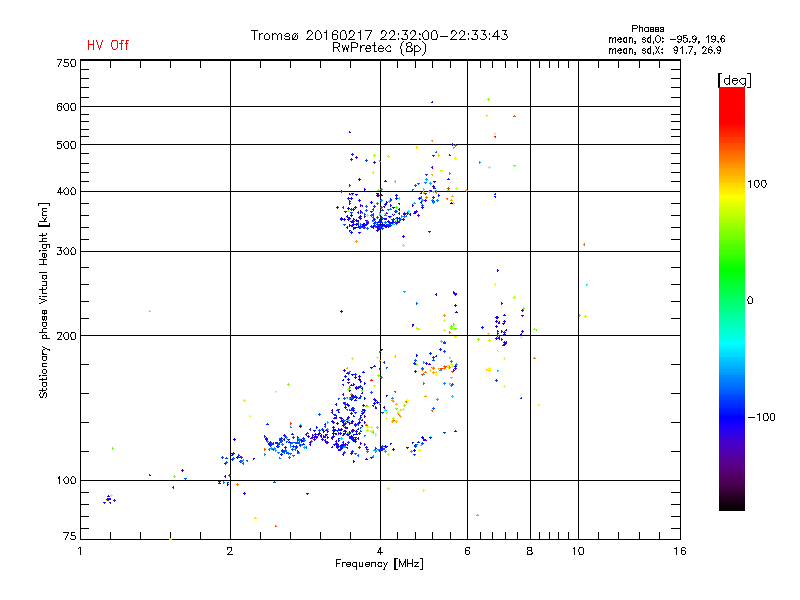Image resolution: width=800 pixels, height=600 pixels.
Task: Click the red 'HV Off' status label
Action: [108, 45]
